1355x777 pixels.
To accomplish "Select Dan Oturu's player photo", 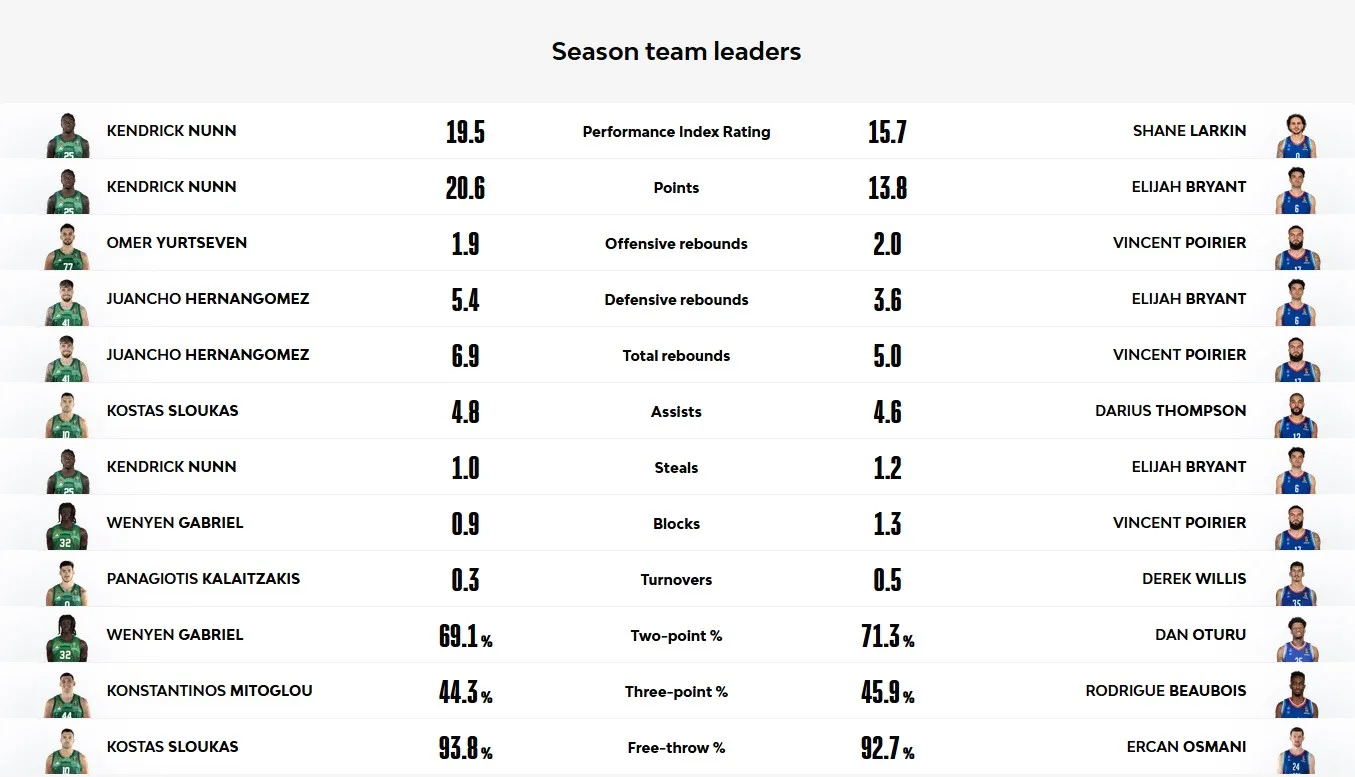I will (x=1296, y=639).
